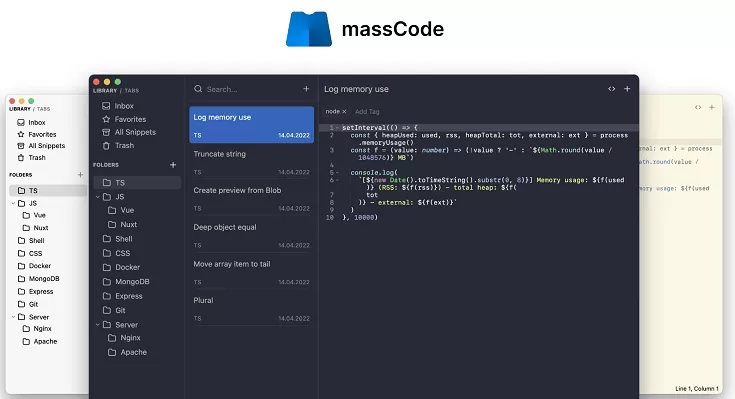Select Move array item to tail snippet
735x399 pixels.
tap(252, 272)
